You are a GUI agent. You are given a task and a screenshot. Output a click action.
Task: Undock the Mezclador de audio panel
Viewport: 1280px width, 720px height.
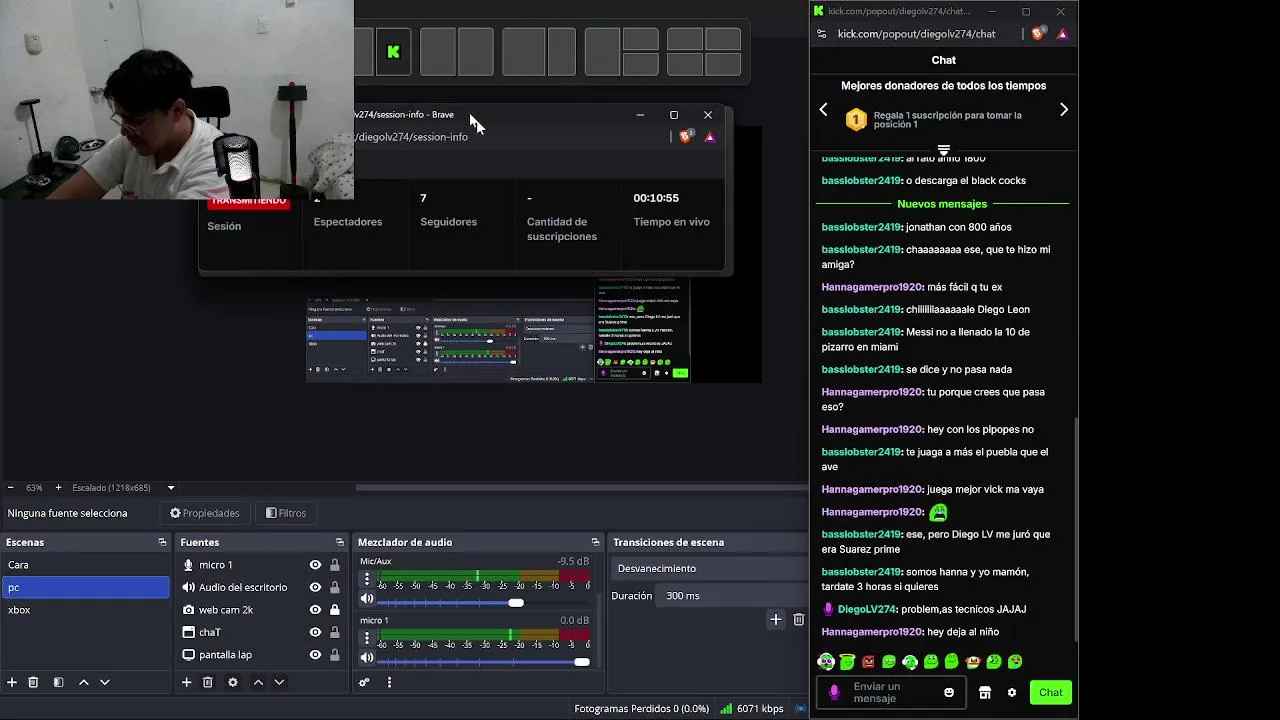595,542
